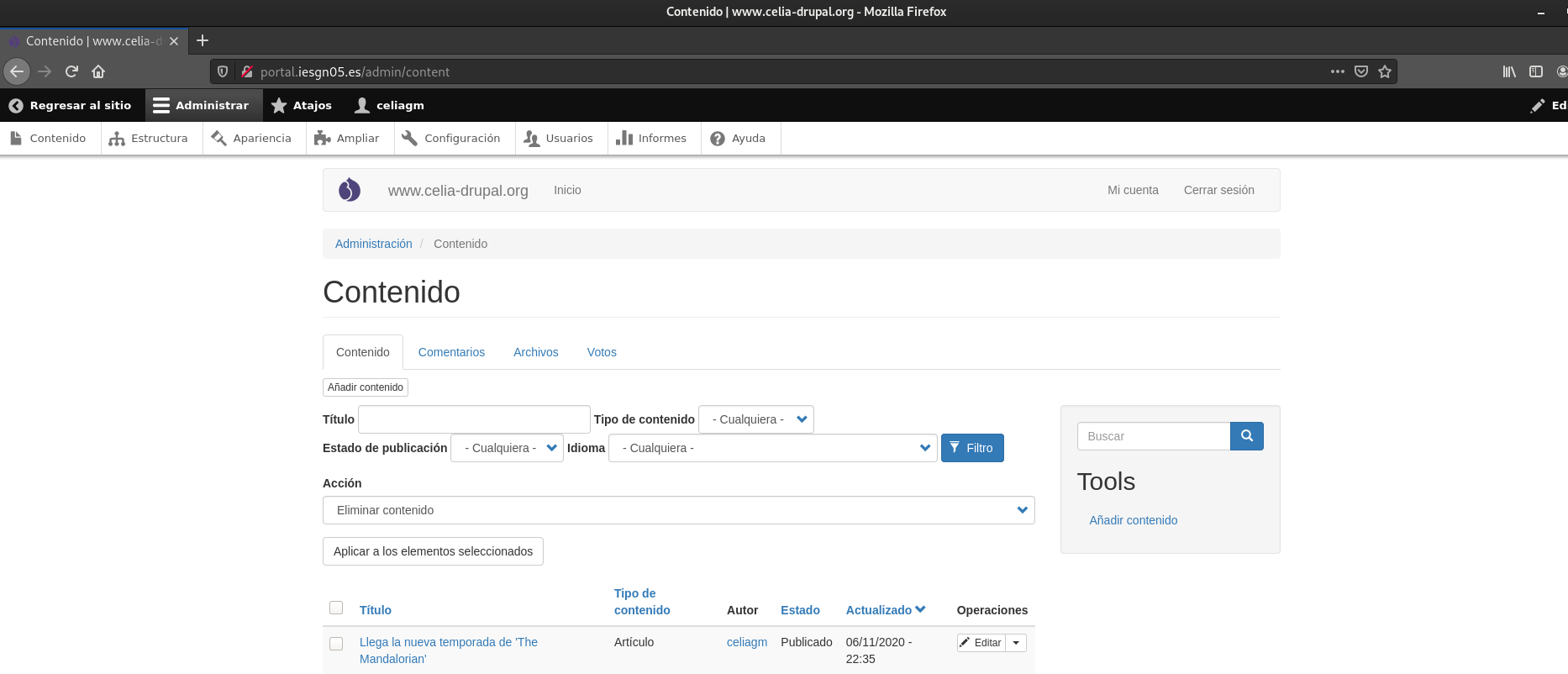The image size is (1568, 674).
Task: Click the Save to Pocket icon
Action: (x=1361, y=71)
